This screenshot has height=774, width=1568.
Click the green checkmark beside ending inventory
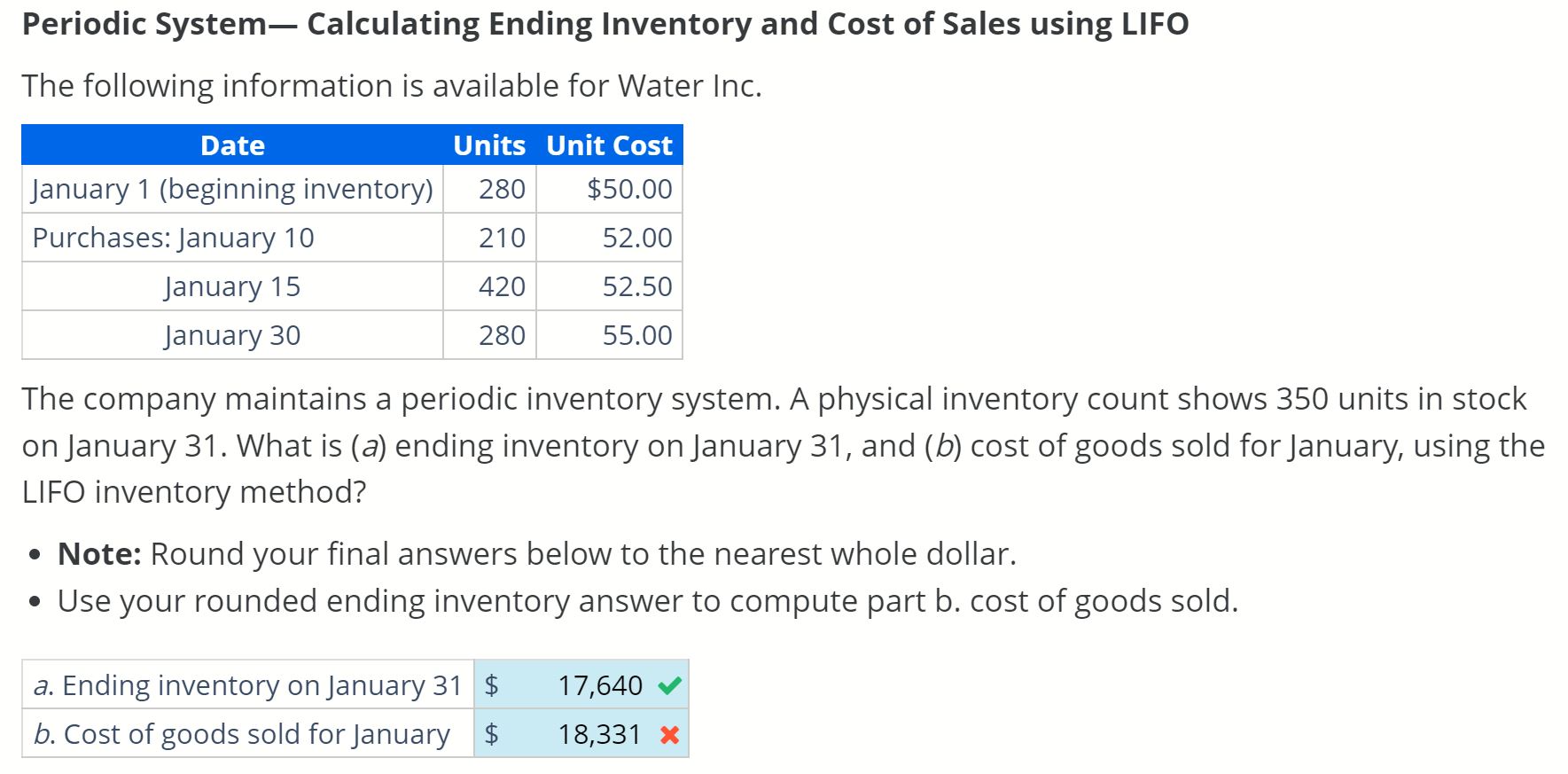click(x=670, y=685)
